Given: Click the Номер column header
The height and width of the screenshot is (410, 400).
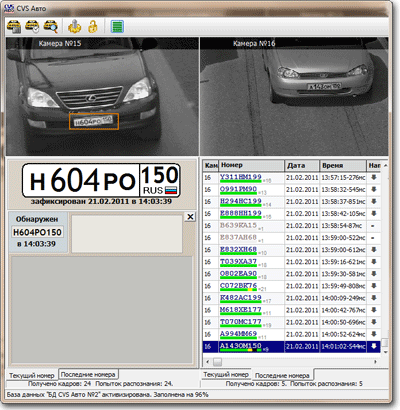Looking at the screenshot, I should 251,165.
